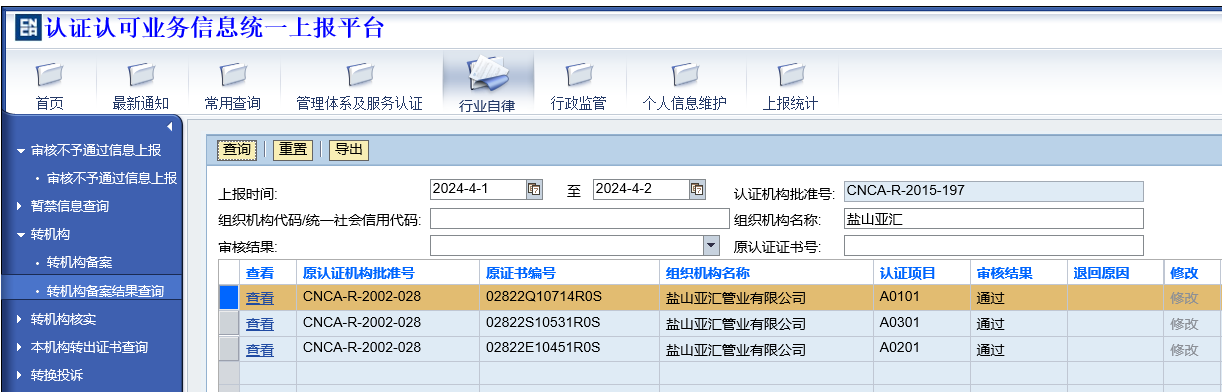
Task: Click the 重置 reset button
Action: [293, 150]
